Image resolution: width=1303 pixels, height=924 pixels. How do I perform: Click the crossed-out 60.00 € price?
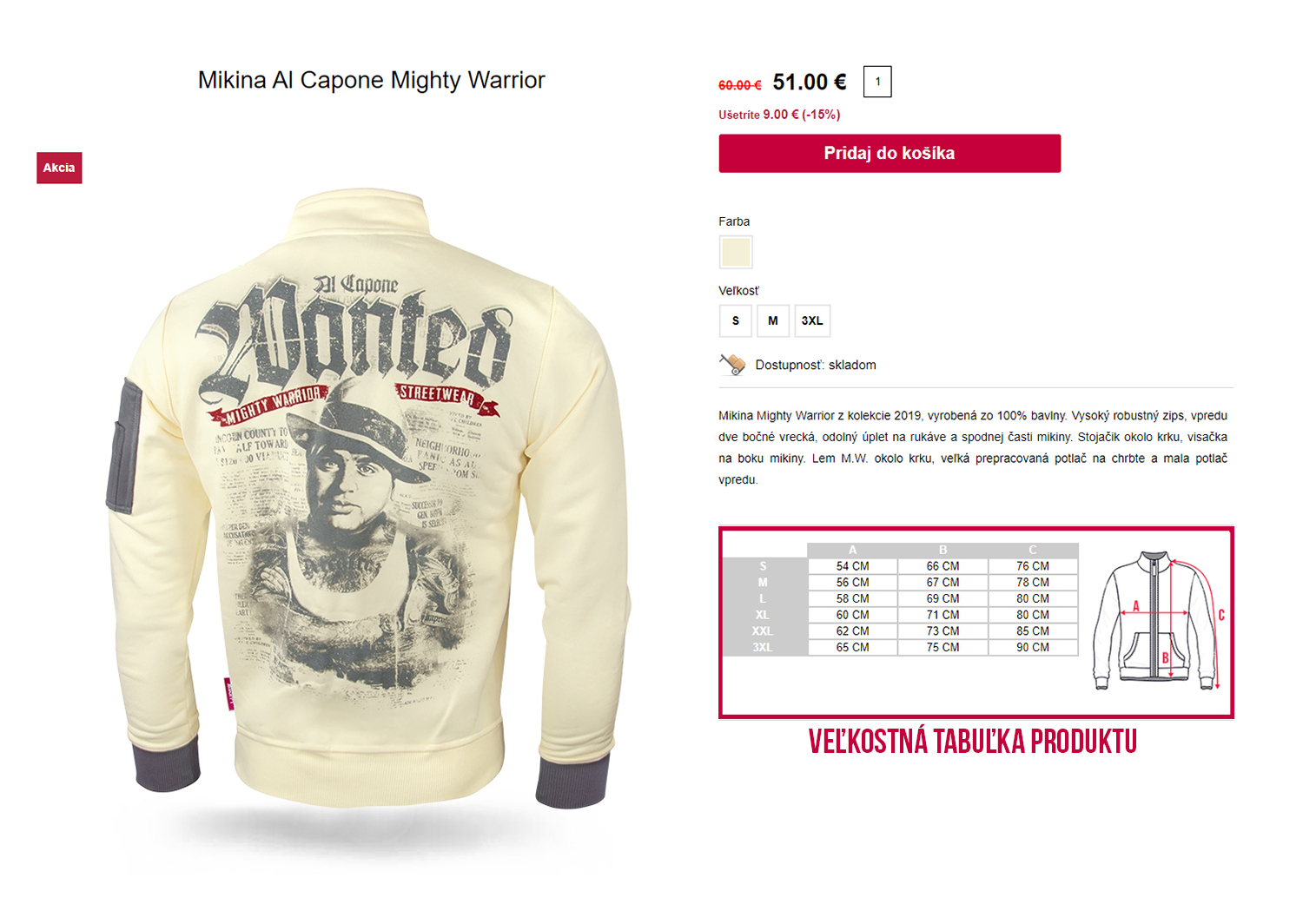739,85
